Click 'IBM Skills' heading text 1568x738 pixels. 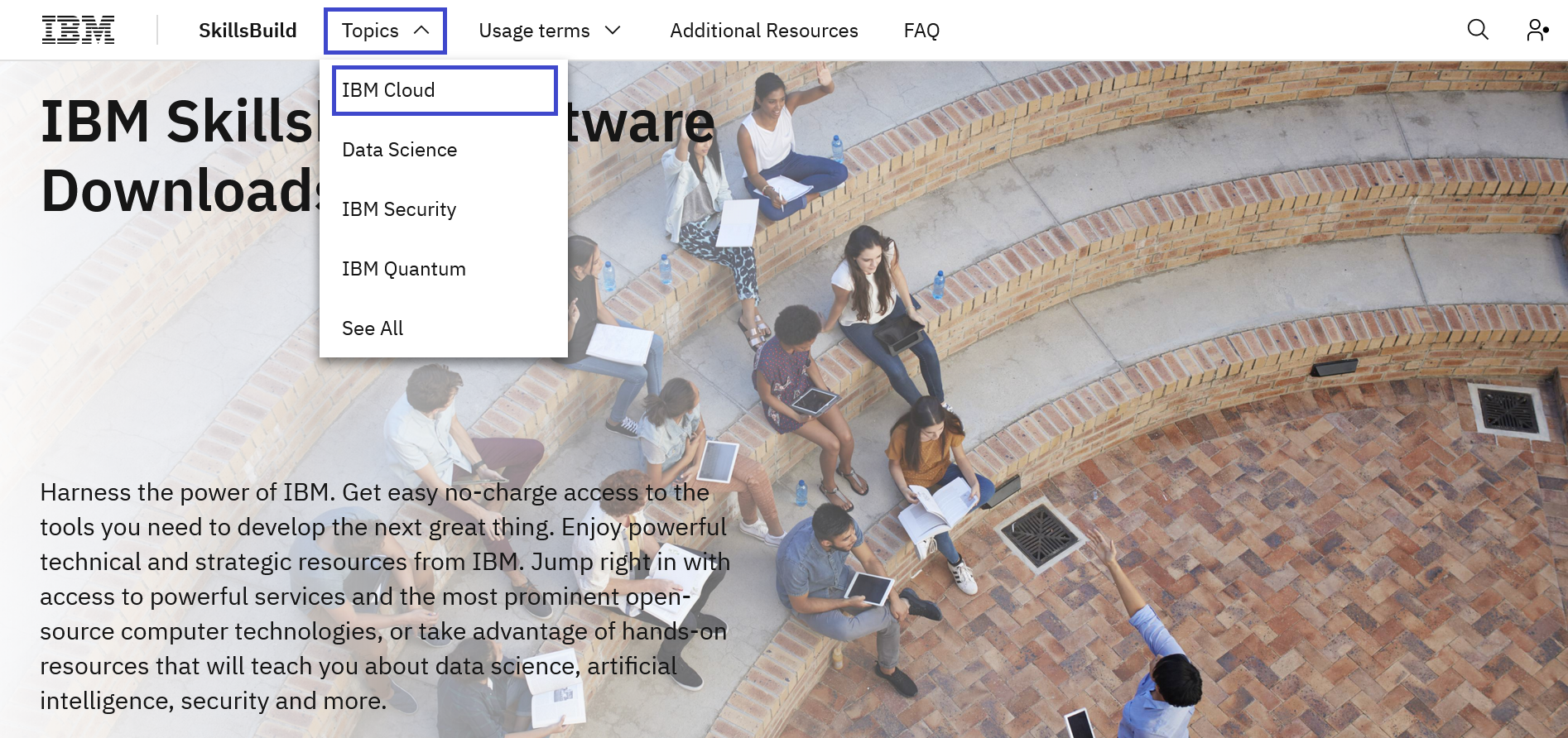179,122
